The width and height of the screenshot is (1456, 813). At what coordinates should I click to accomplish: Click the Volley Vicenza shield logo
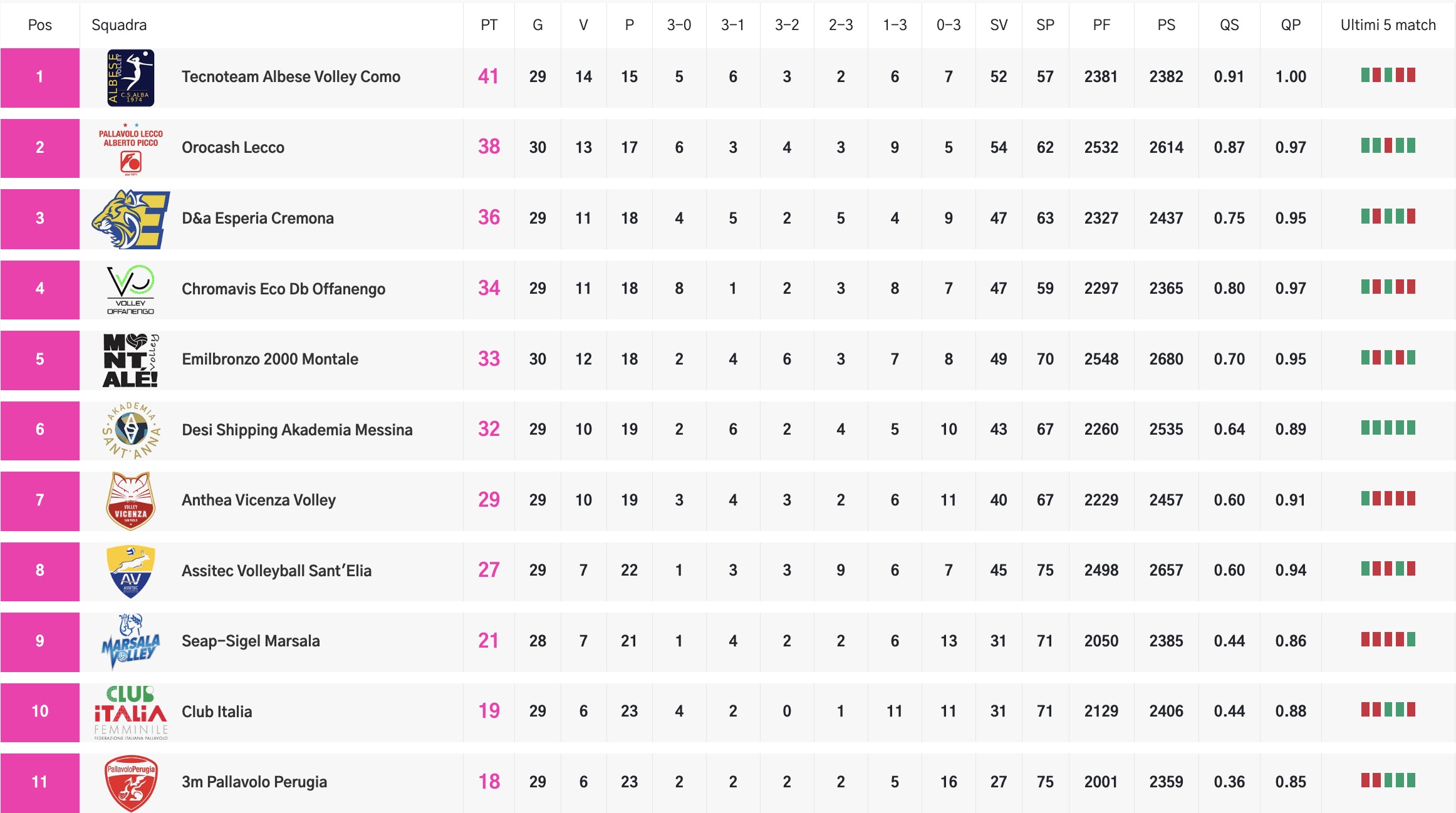tap(130, 501)
